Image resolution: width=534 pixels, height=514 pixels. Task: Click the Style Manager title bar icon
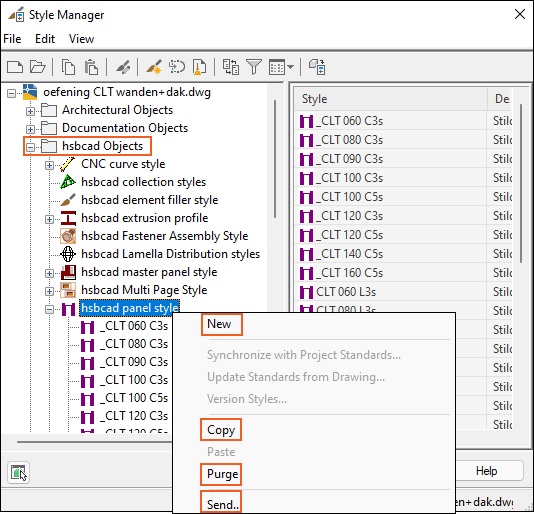point(16,15)
